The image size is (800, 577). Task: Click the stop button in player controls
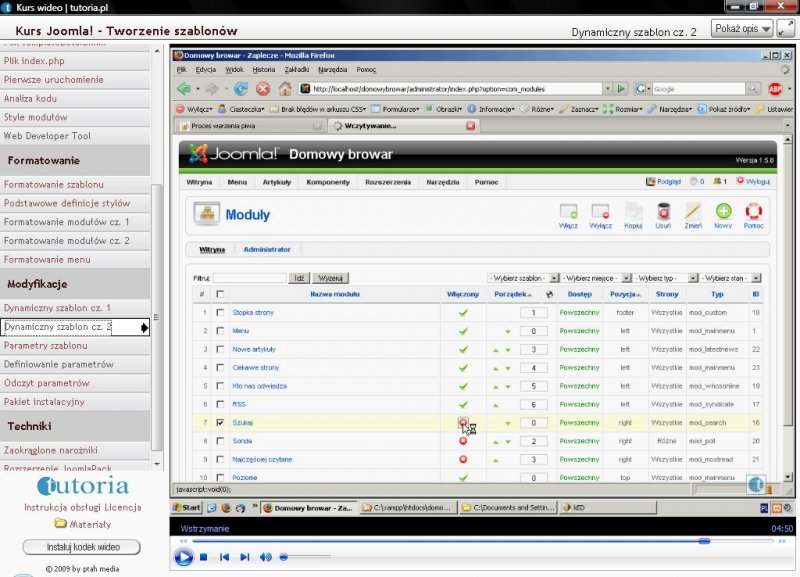204,557
